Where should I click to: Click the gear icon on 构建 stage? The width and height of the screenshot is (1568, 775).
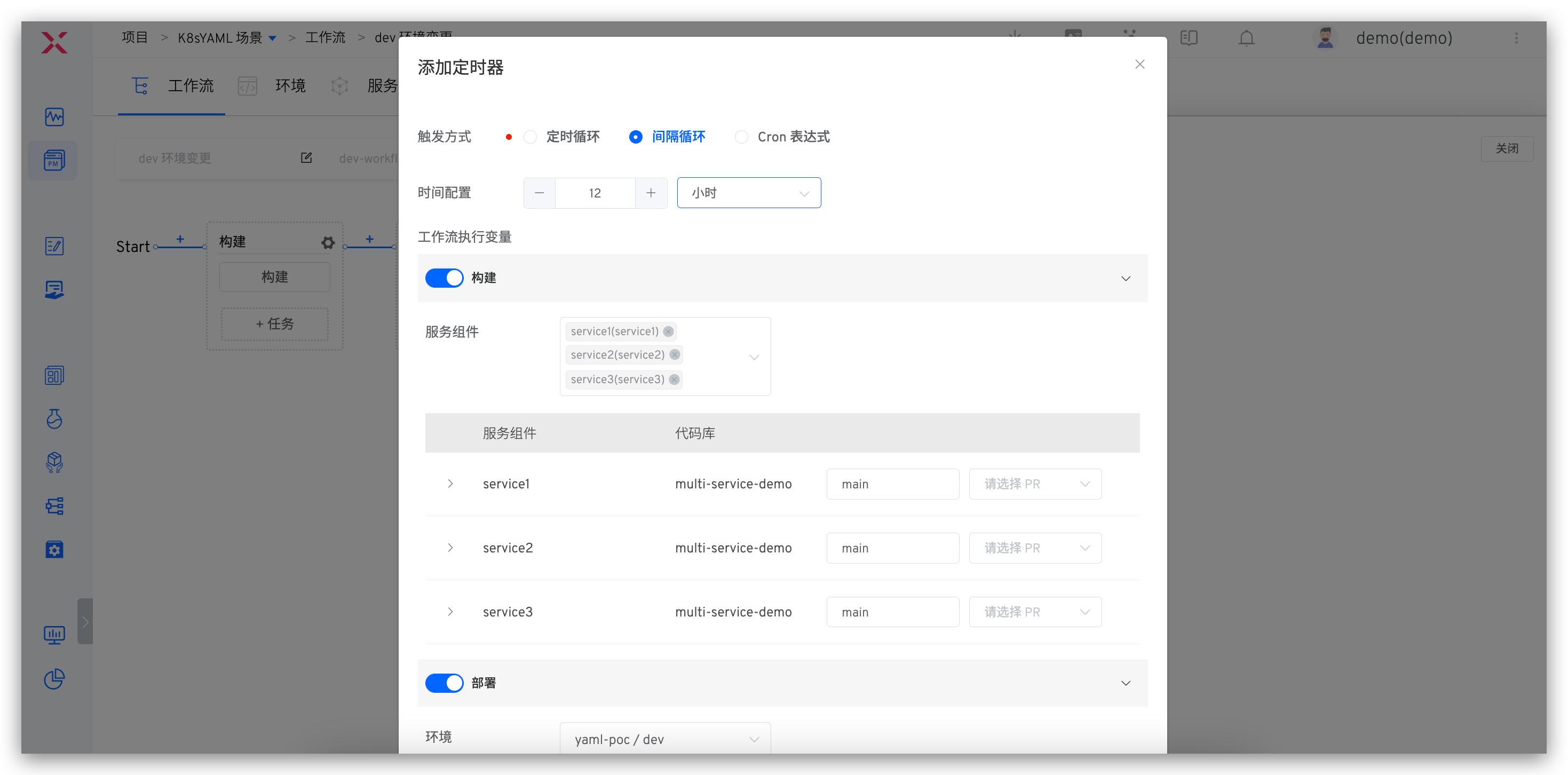(x=328, y=243)
